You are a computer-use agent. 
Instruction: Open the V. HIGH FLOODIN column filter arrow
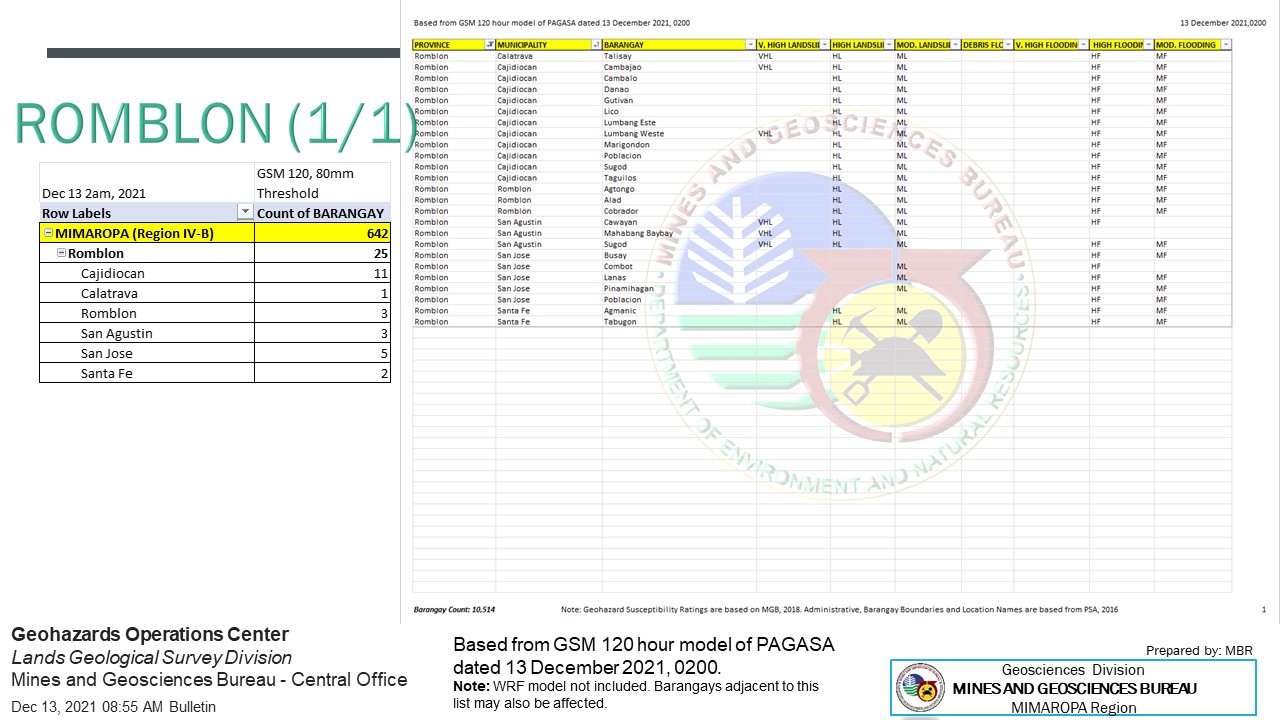(x=1083, y=45)
